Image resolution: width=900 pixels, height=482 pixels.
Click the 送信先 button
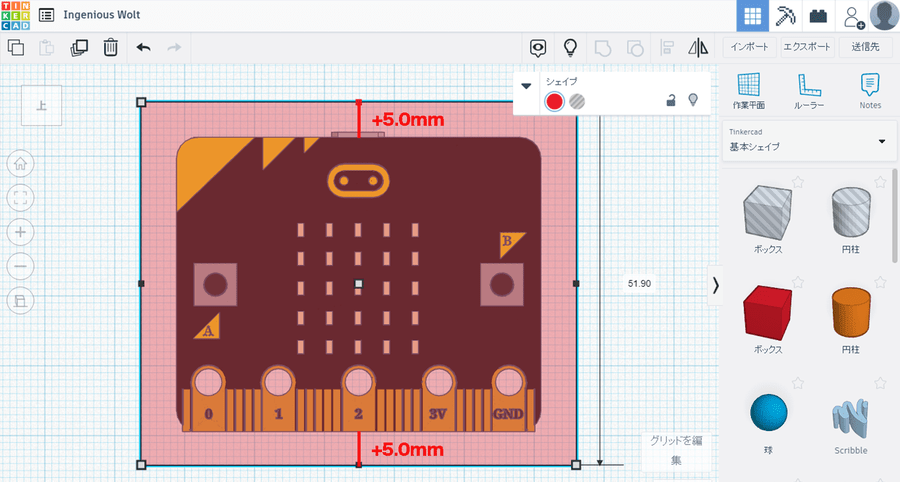[x=865, y=47]
